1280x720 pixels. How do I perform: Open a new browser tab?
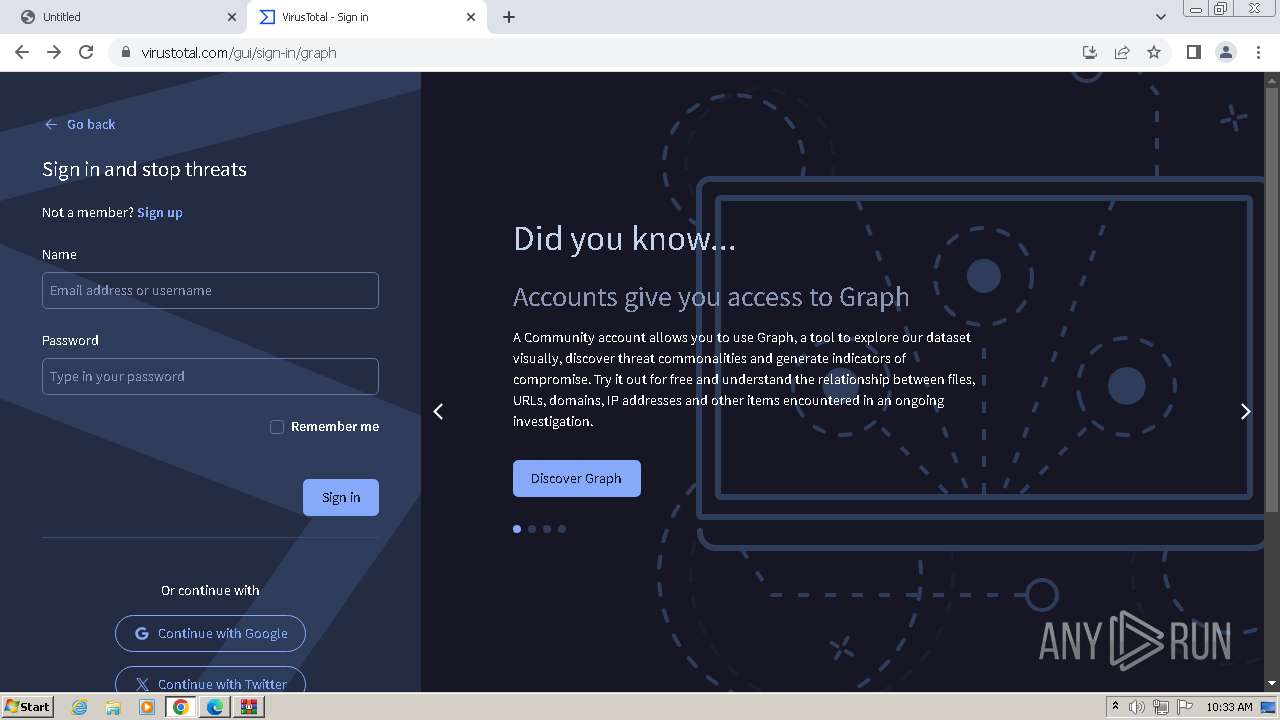click(x=509, y=17)
